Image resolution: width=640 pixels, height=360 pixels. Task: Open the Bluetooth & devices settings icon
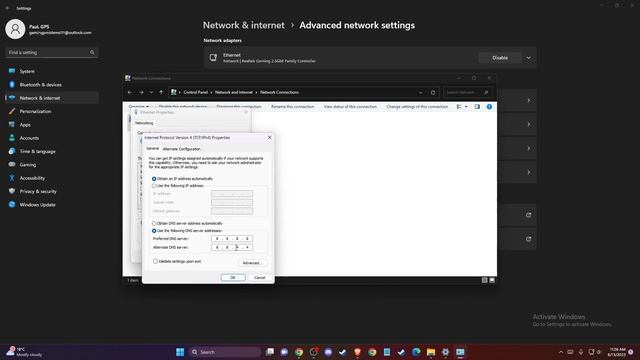coord(12,84)
